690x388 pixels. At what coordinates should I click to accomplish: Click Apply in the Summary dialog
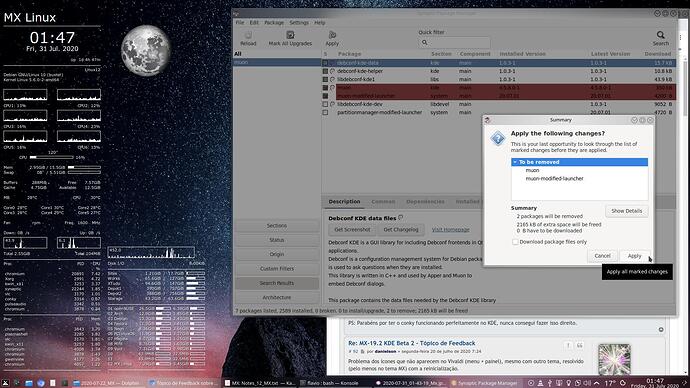coord(634,256)
